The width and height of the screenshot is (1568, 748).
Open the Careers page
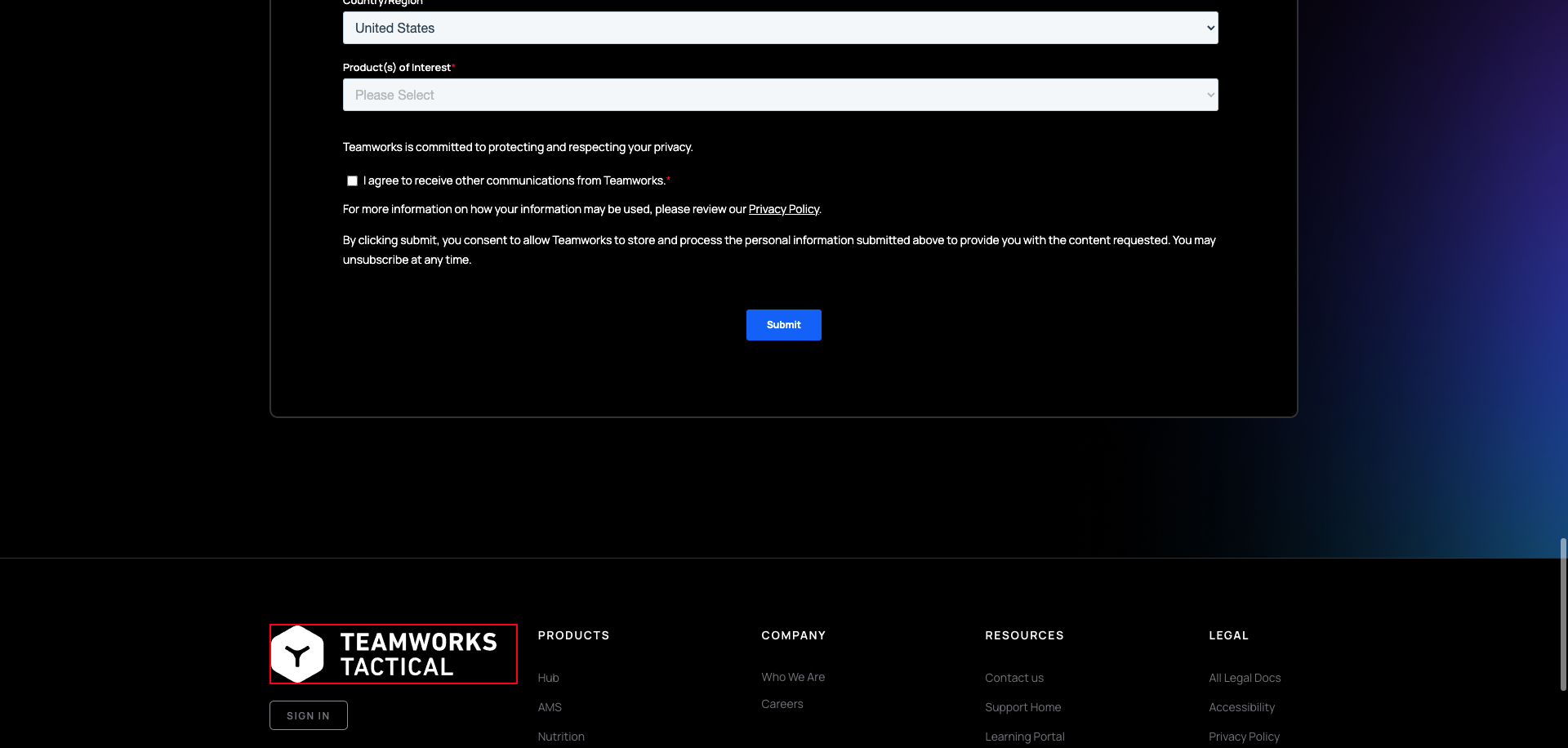click(x=782, y=703)
